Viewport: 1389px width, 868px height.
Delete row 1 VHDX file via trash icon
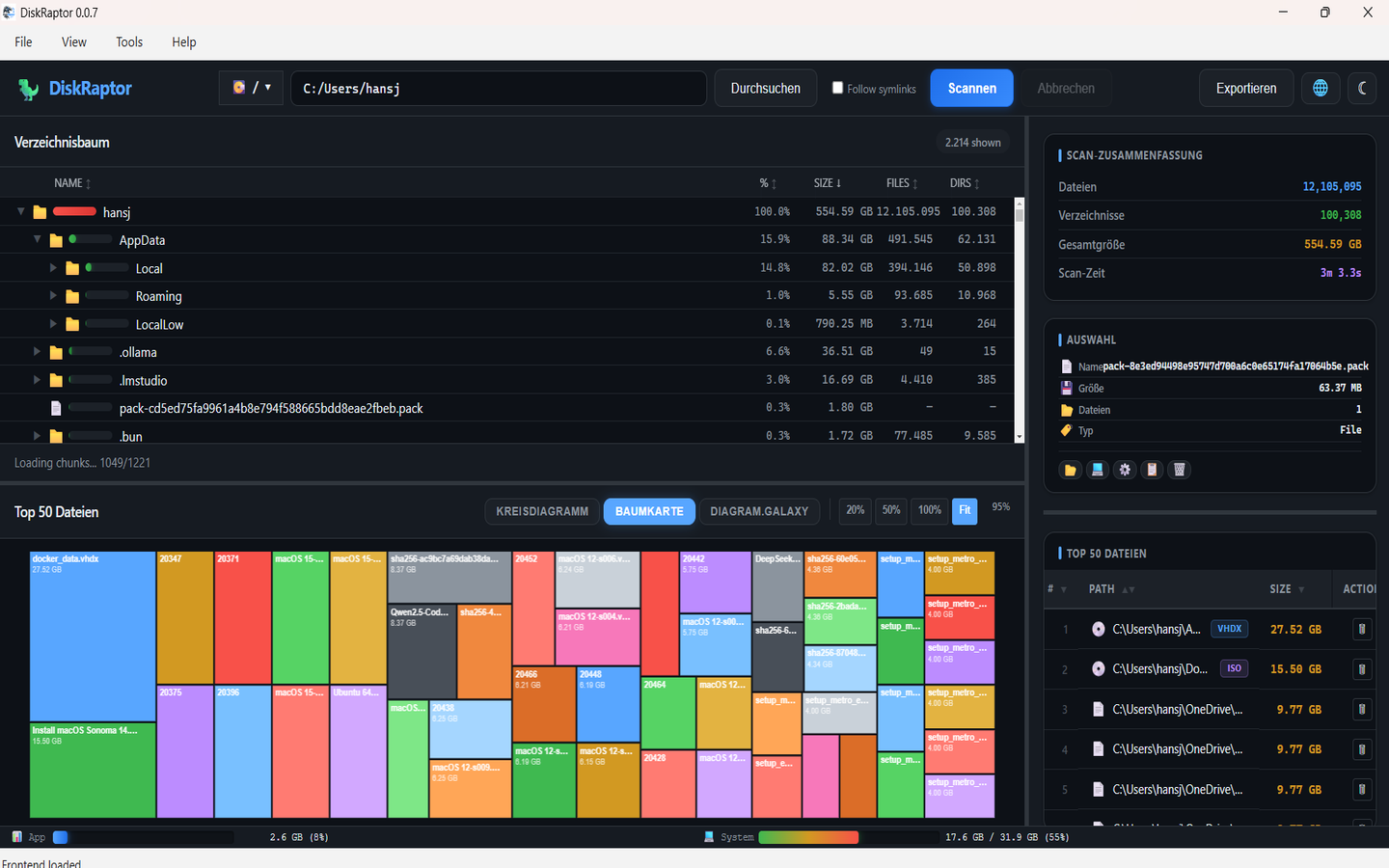point(1362,629)
